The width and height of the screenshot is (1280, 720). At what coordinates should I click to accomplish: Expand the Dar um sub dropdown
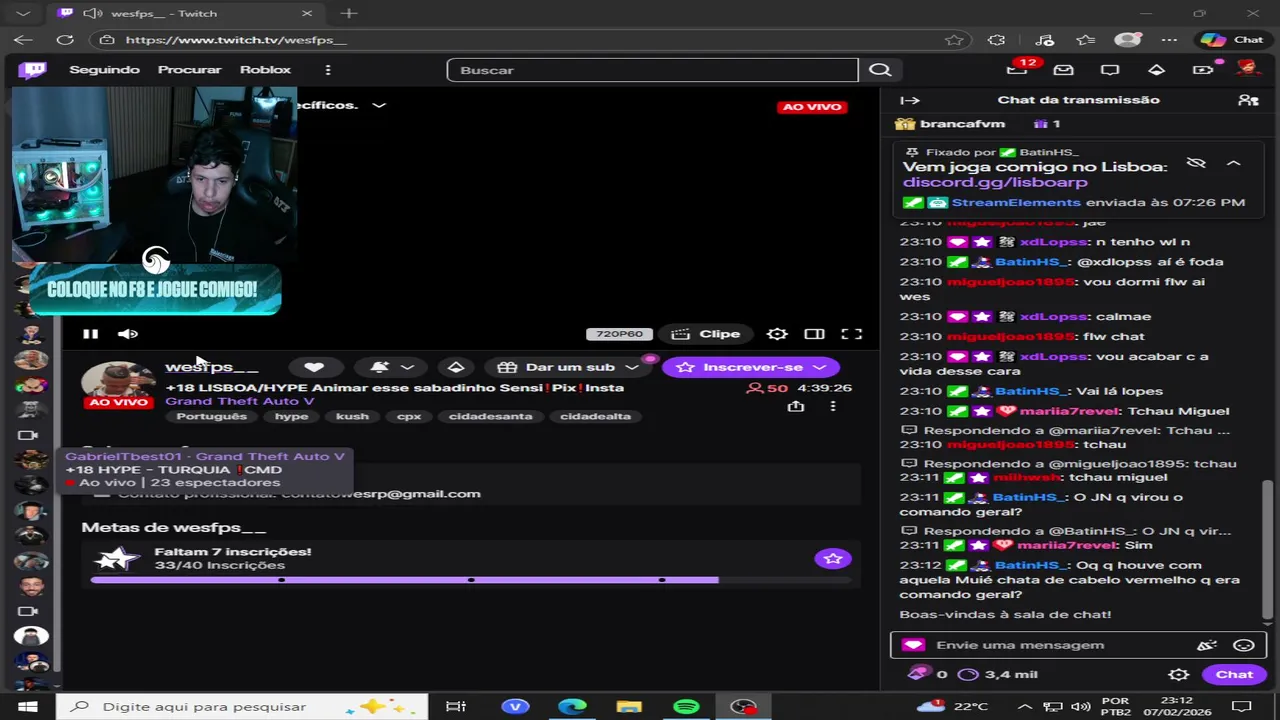point(631,367)
